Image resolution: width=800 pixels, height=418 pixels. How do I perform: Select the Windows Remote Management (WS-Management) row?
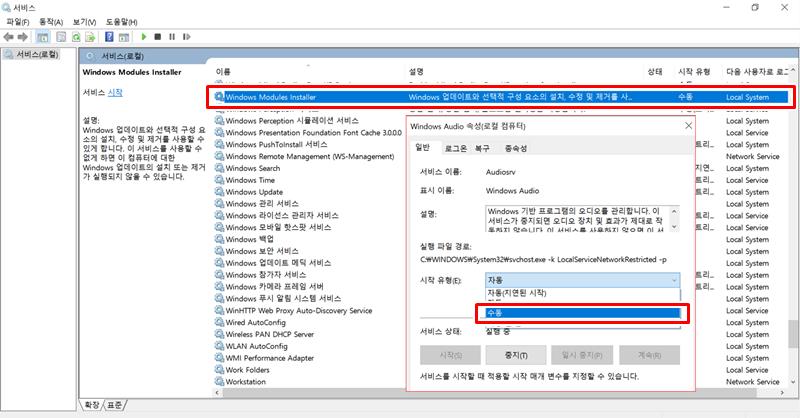[309, 156]
